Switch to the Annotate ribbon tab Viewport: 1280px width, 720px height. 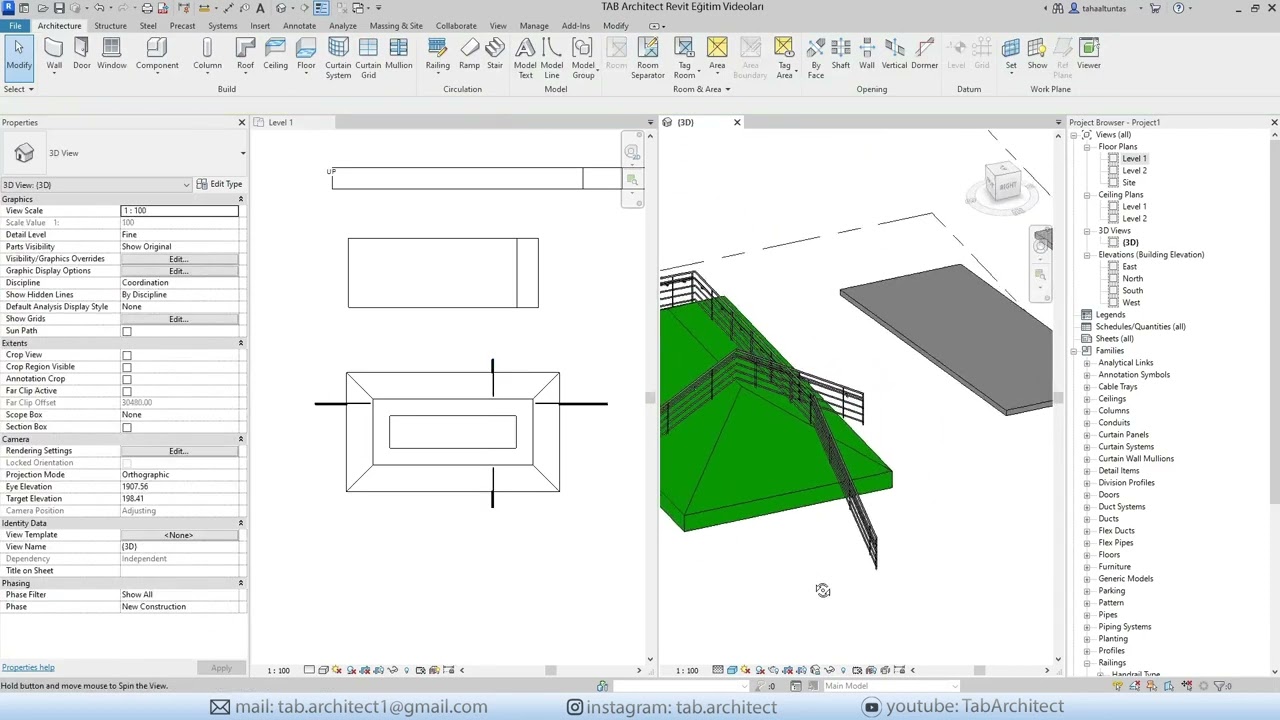pos(299,26)
